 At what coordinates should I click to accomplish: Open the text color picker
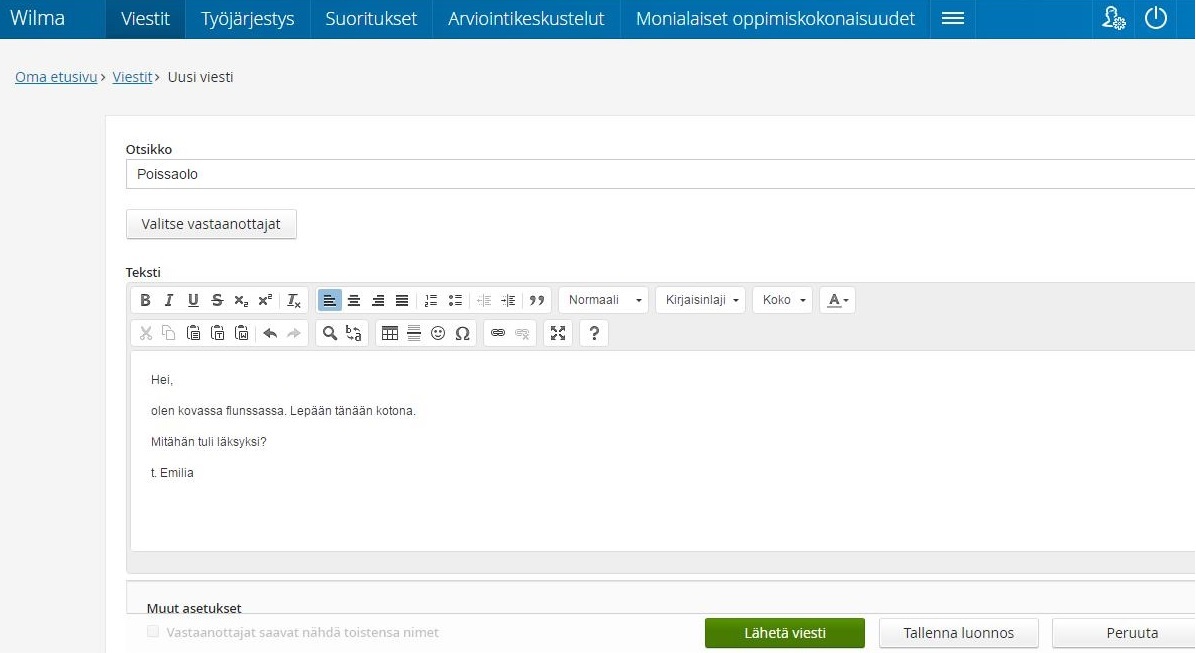point(838,300)
